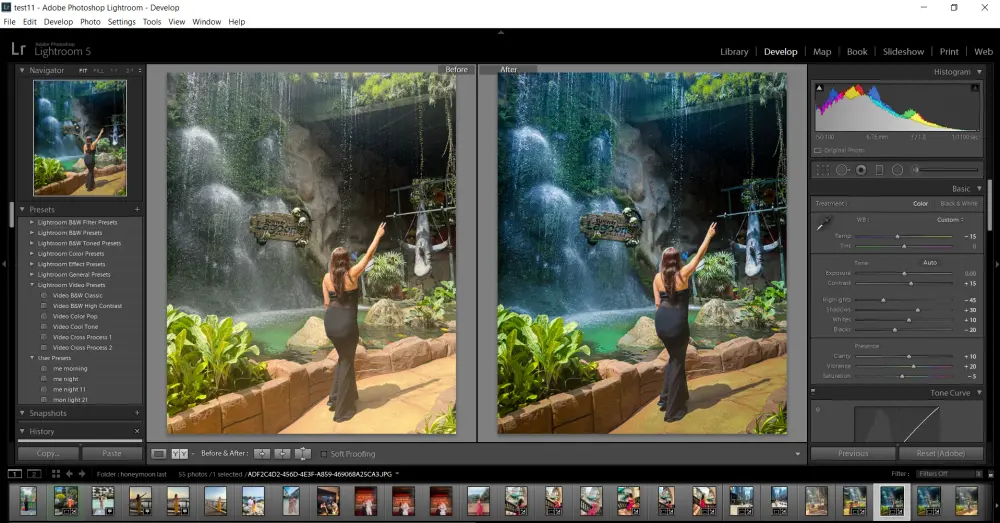Viewport: 1000px width, 523px height.
Task: Toggle shadow clipping indicator in histogram
Action: tap(820, 88)
